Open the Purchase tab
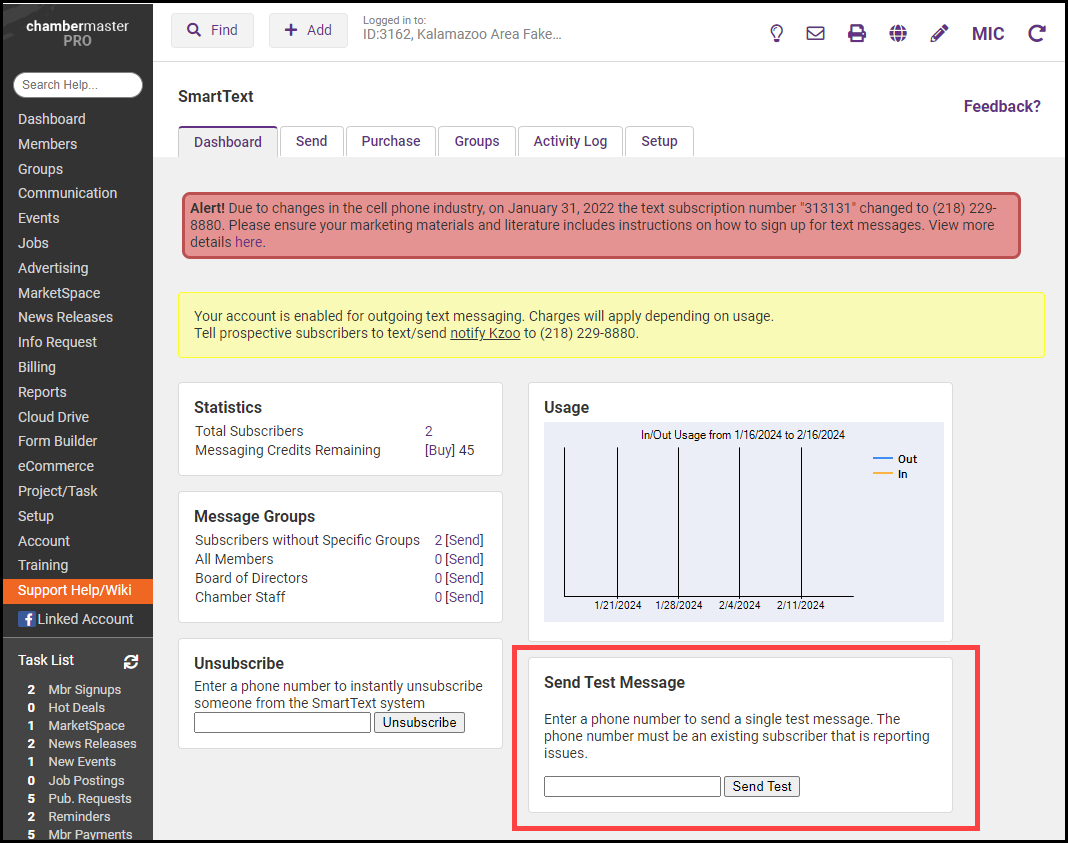Screen dimensions: 1068x843 click(x=390, y=141)
